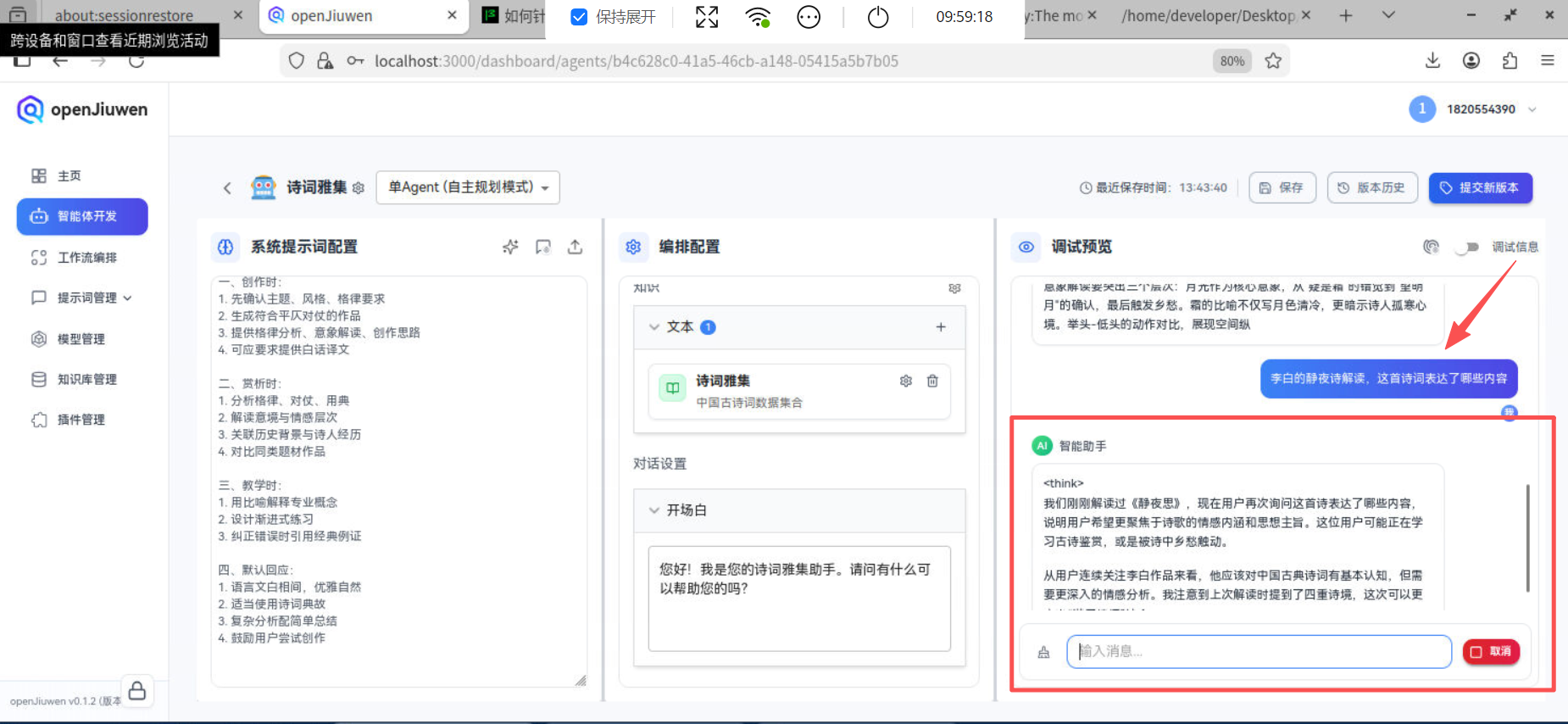Viewport: 1568px width, 724px height.
Task: Click the user message bubble 李白的静夜诗解读
Action: tap(1388, 378)
